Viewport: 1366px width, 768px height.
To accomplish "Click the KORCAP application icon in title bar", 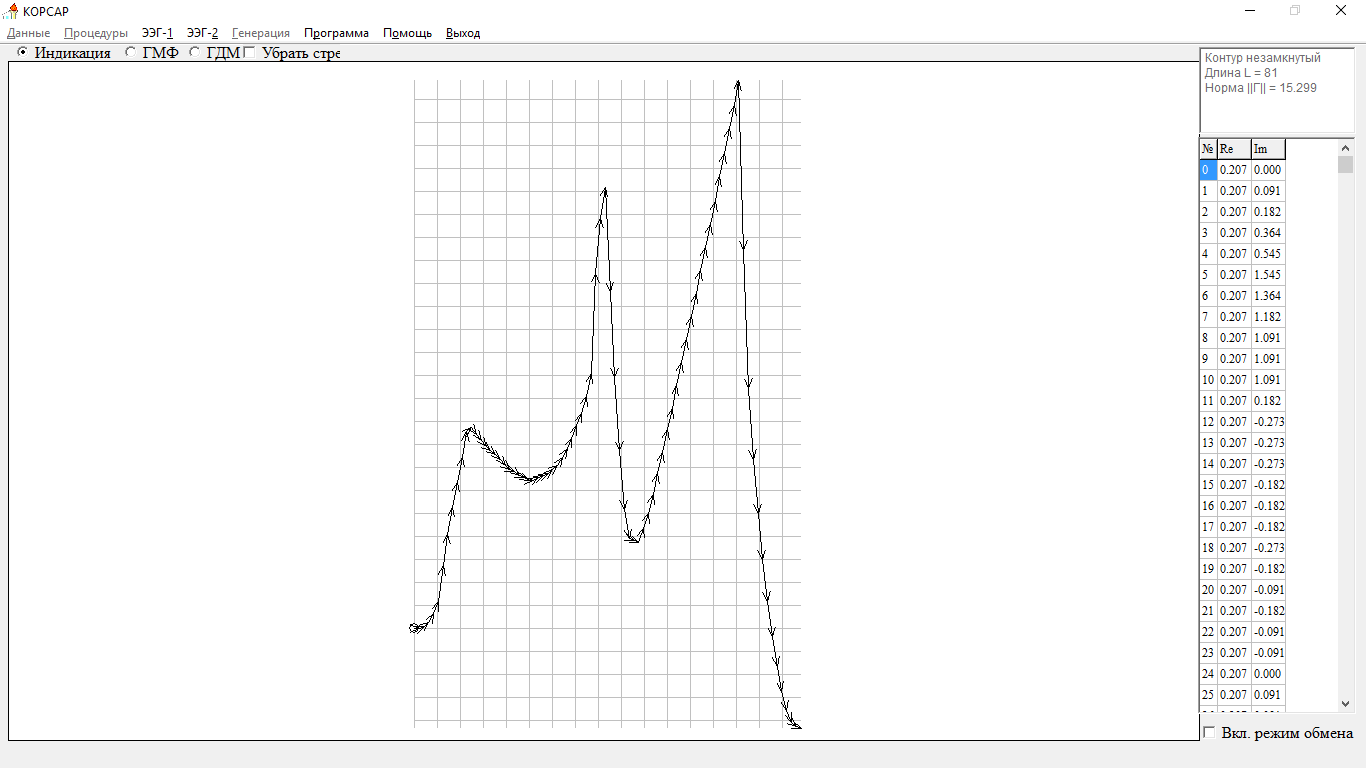I will point(12,11).
